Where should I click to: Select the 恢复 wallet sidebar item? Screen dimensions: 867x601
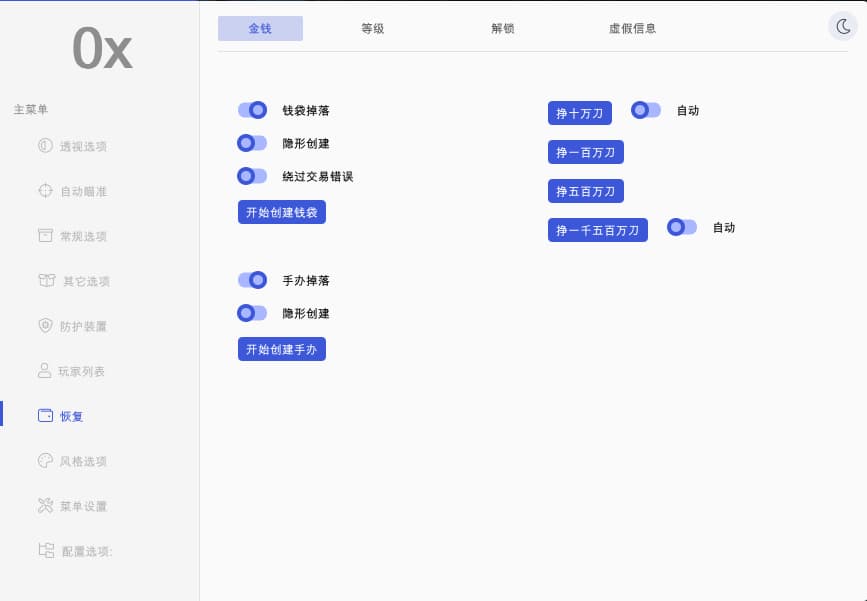tap(61, 415)
